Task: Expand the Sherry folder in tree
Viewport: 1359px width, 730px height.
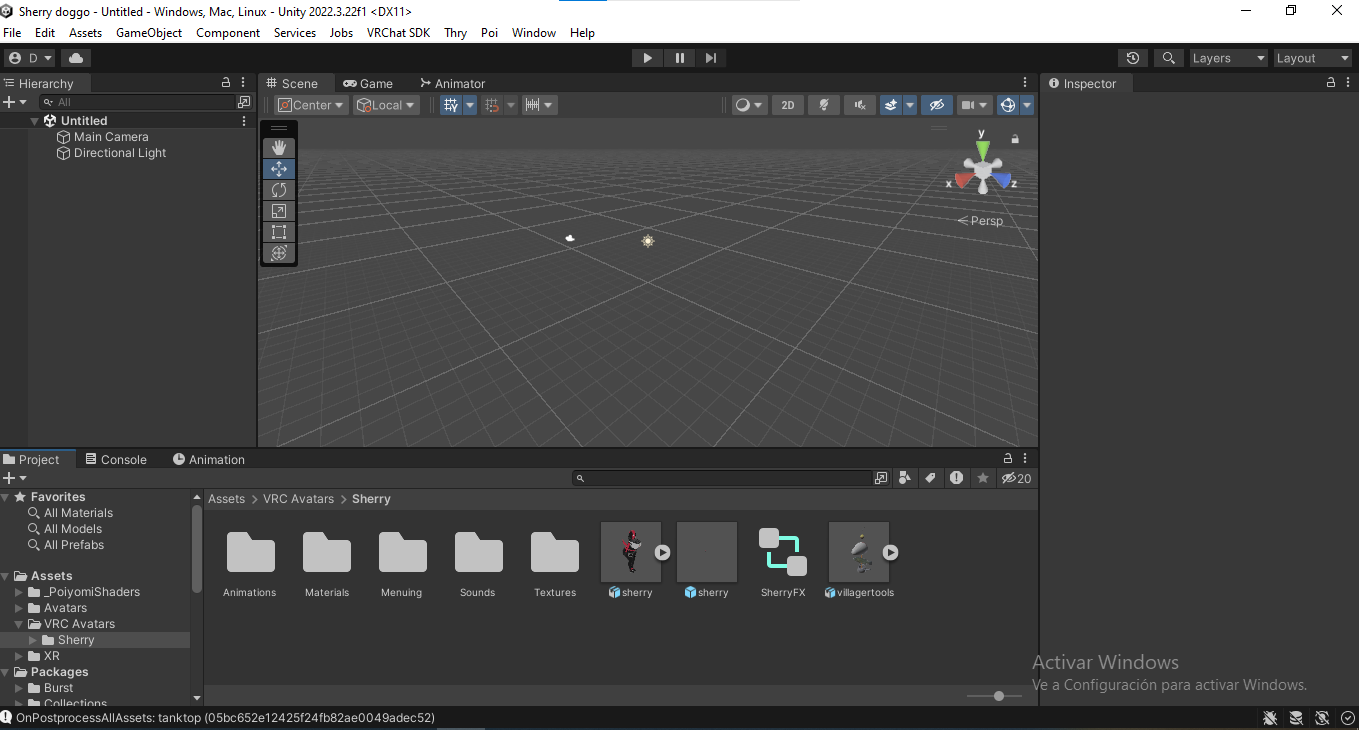Action: click(x=33, y=640)
